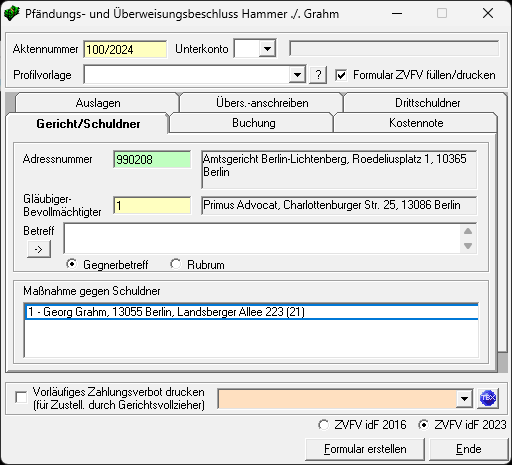Click the Formular erstellen button
This screenshot has width=512, height=465.
365,449
